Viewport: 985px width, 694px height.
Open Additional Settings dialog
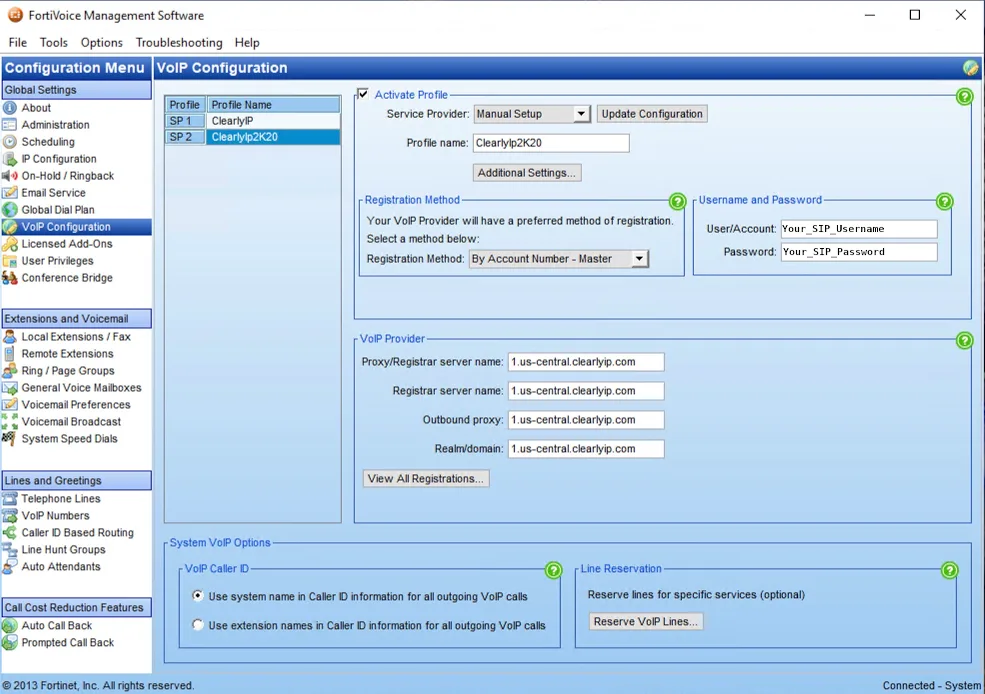click(x=526, y=173)
